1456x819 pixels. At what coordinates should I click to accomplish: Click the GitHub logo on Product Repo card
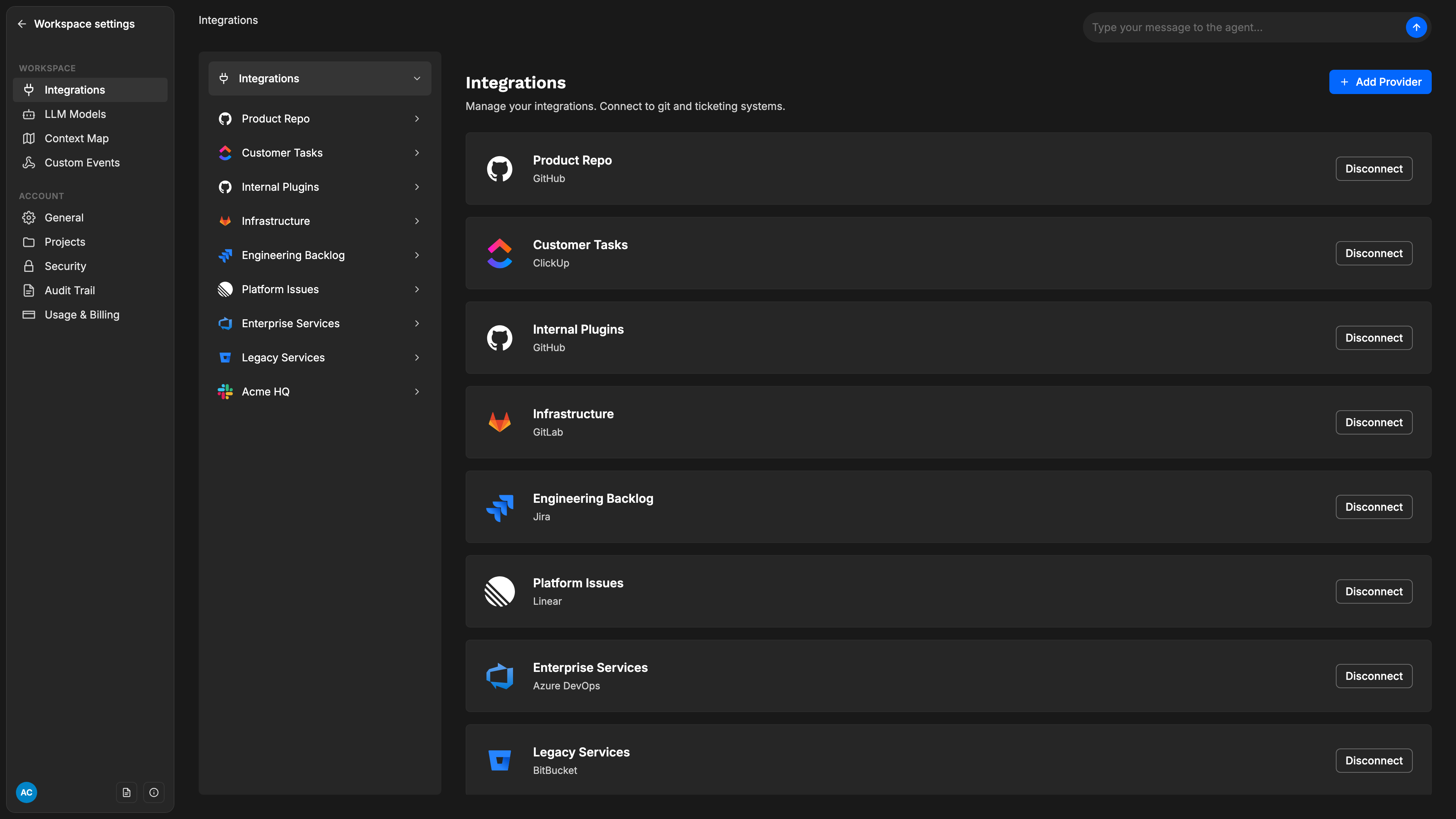point(500,169)
